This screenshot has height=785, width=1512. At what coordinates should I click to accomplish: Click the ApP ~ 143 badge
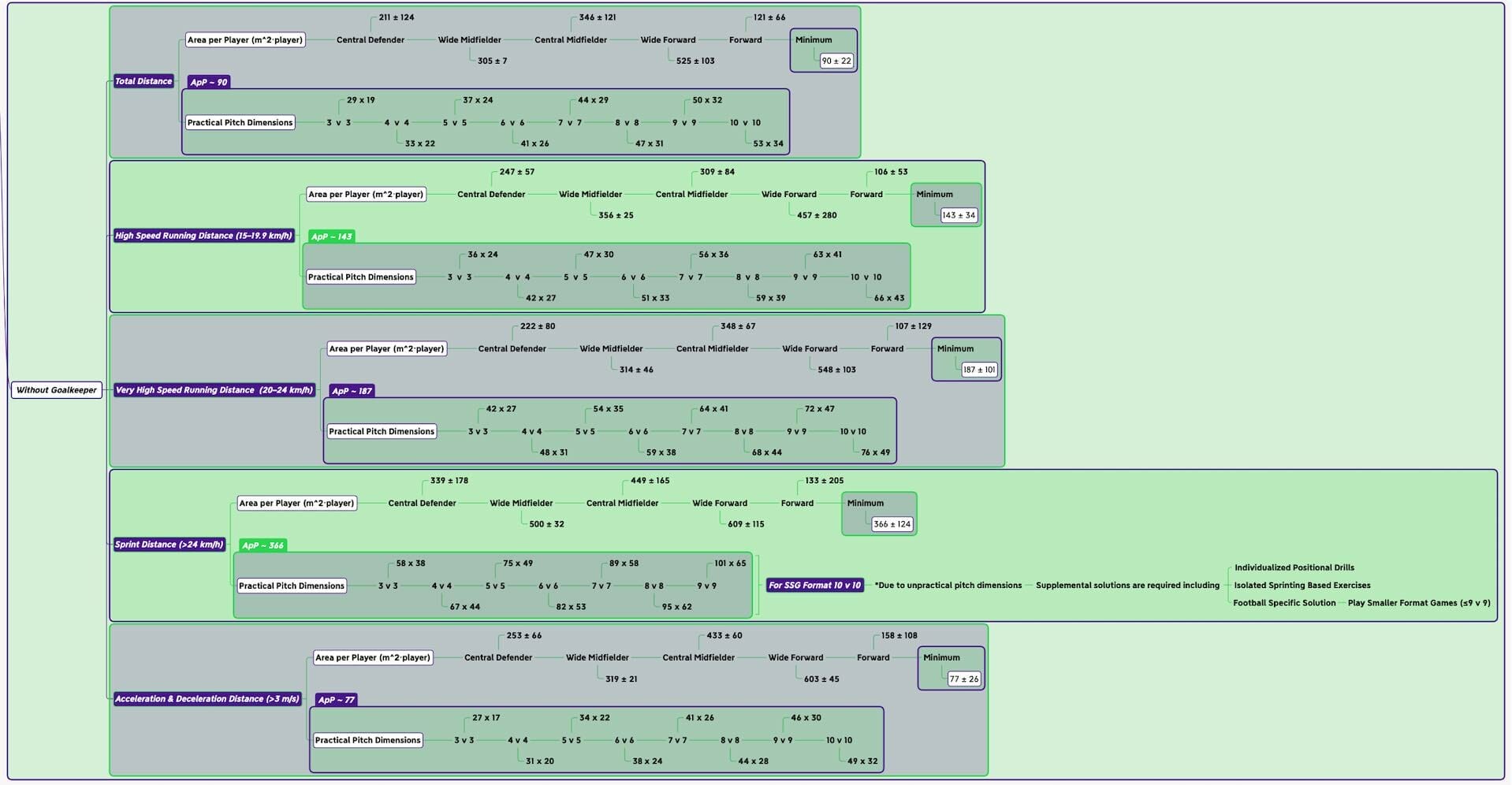[x=331, y=236]
